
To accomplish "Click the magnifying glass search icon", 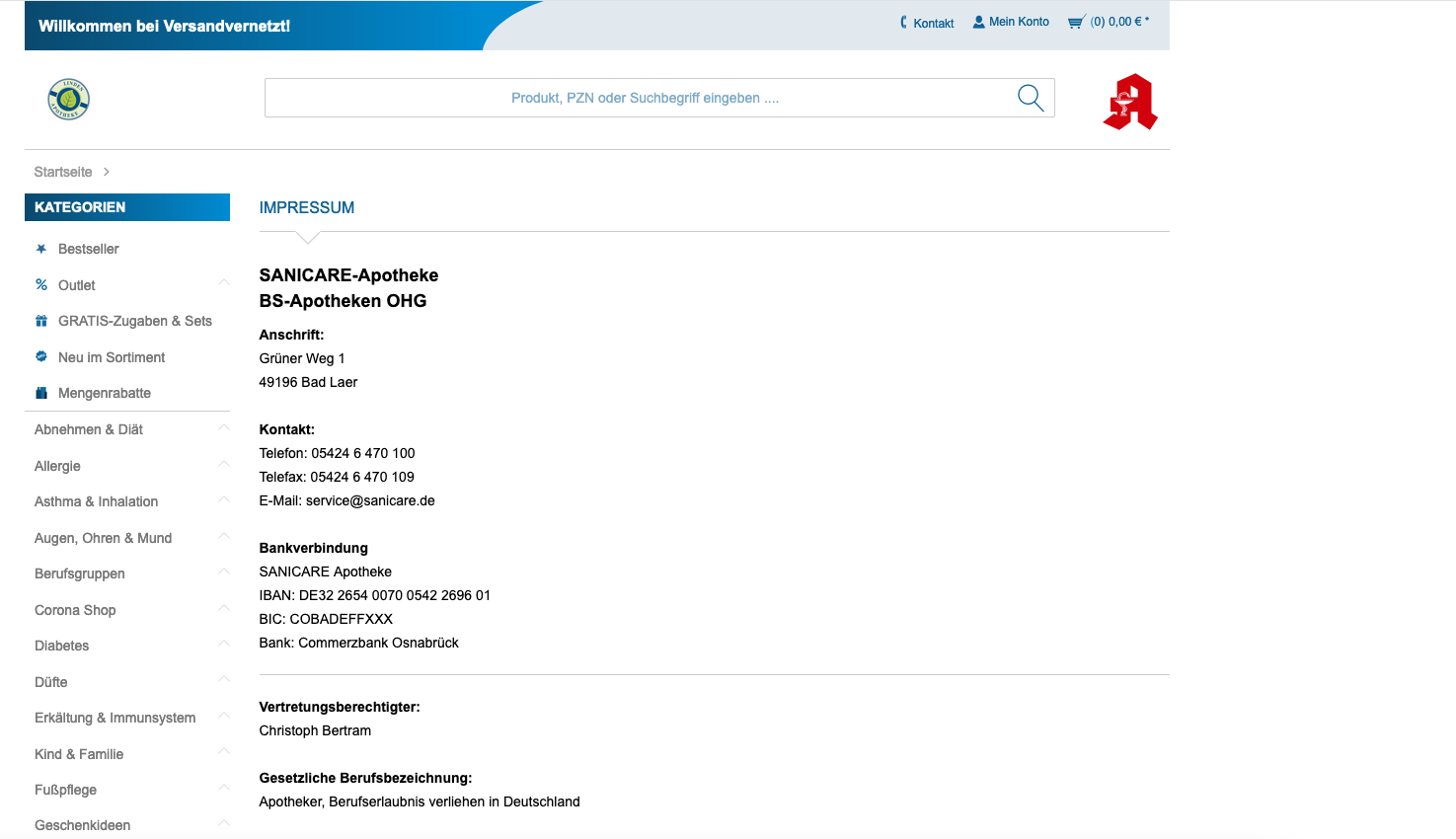I will pos(1031,98).
